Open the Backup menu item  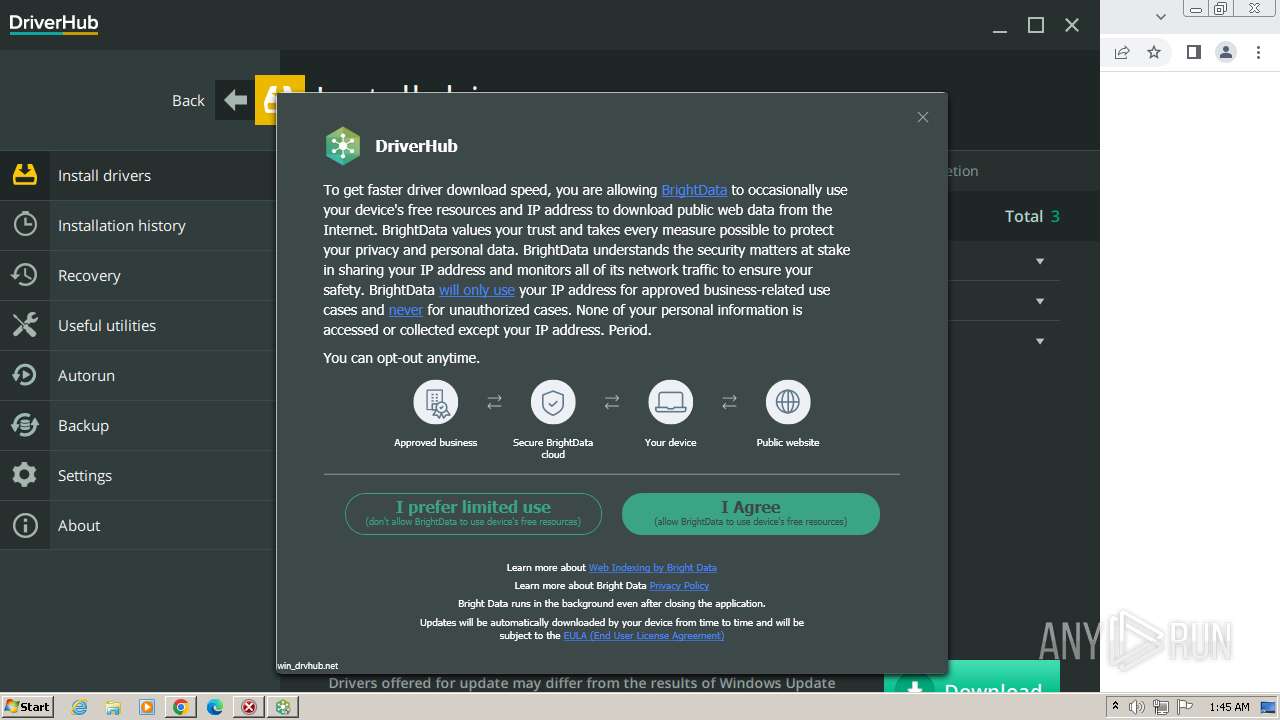coord(138,425)
